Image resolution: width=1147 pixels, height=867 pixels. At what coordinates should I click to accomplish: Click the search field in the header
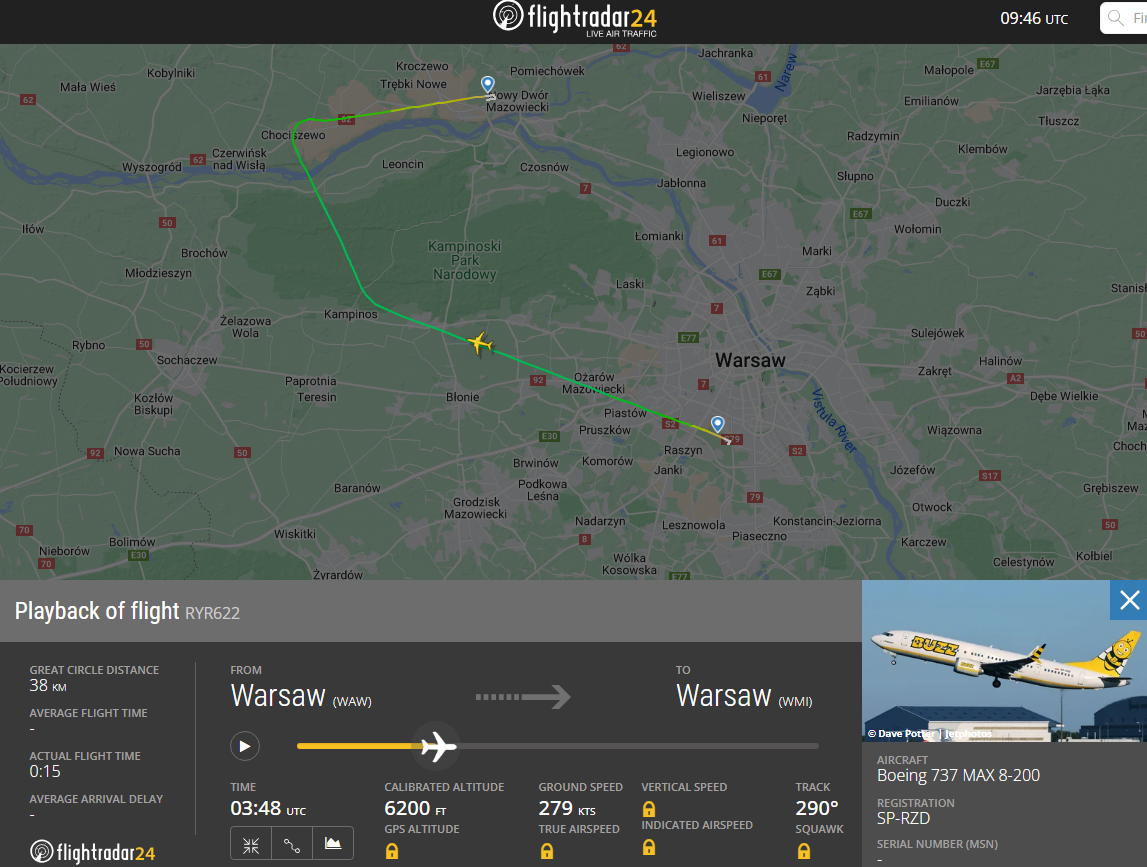tap(1124, 18)
